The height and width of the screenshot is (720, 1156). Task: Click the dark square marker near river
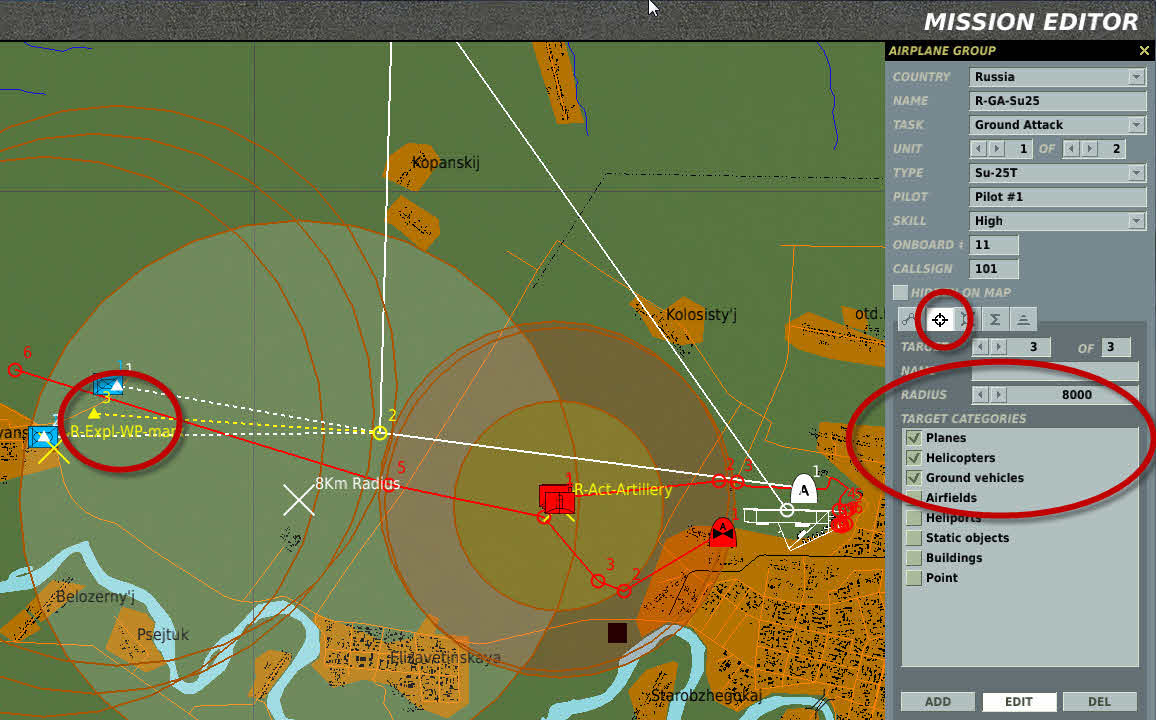(x=617, y=633)
